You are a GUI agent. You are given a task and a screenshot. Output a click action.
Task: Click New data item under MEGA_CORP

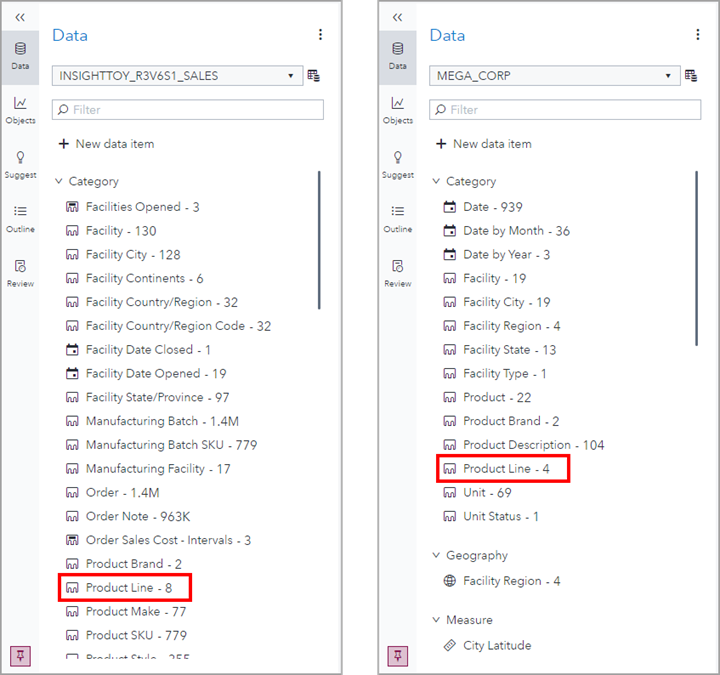pos(483,144)
